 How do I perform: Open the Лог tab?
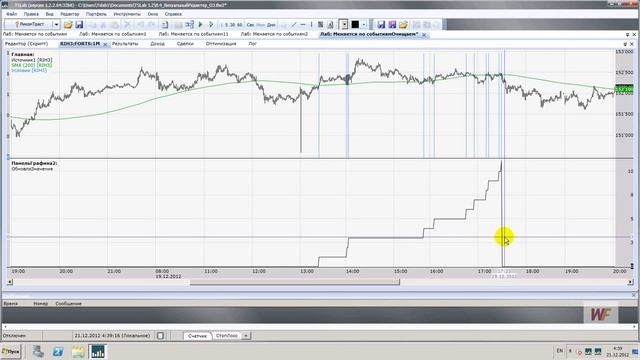point(253,44)
